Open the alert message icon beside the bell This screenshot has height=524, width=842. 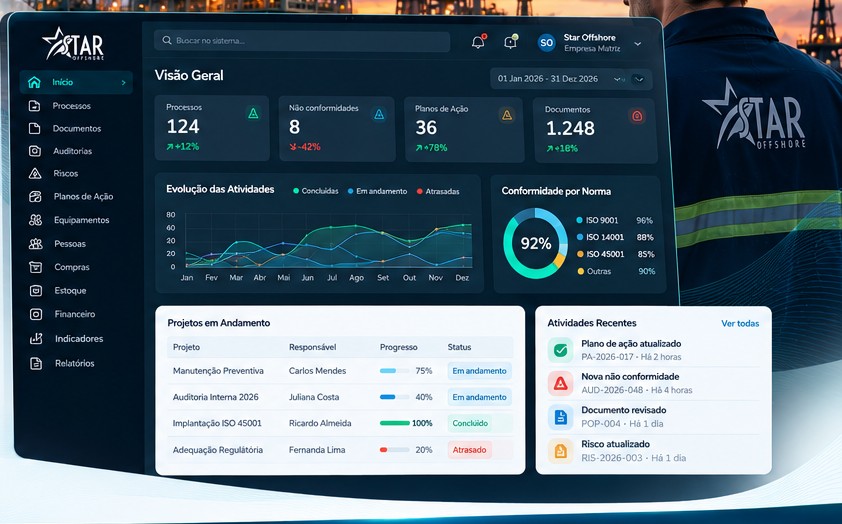tap(510, 42)
